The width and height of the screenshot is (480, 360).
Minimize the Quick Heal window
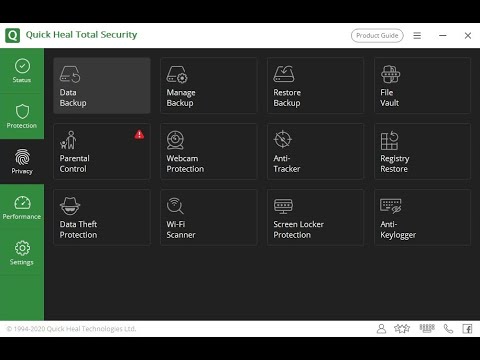tap(443, 35)
